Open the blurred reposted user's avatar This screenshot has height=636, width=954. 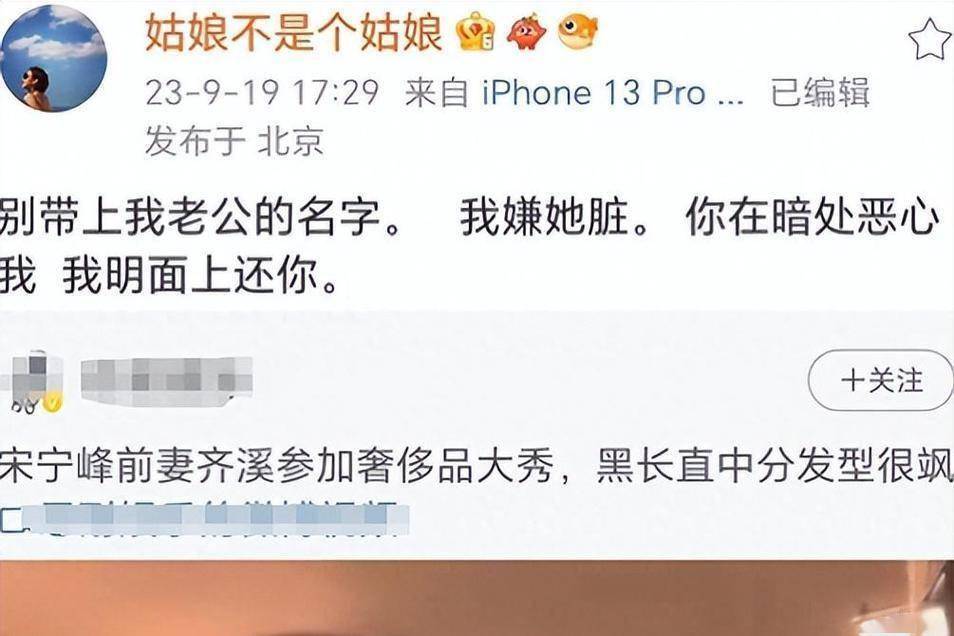[x=32, y=381]
